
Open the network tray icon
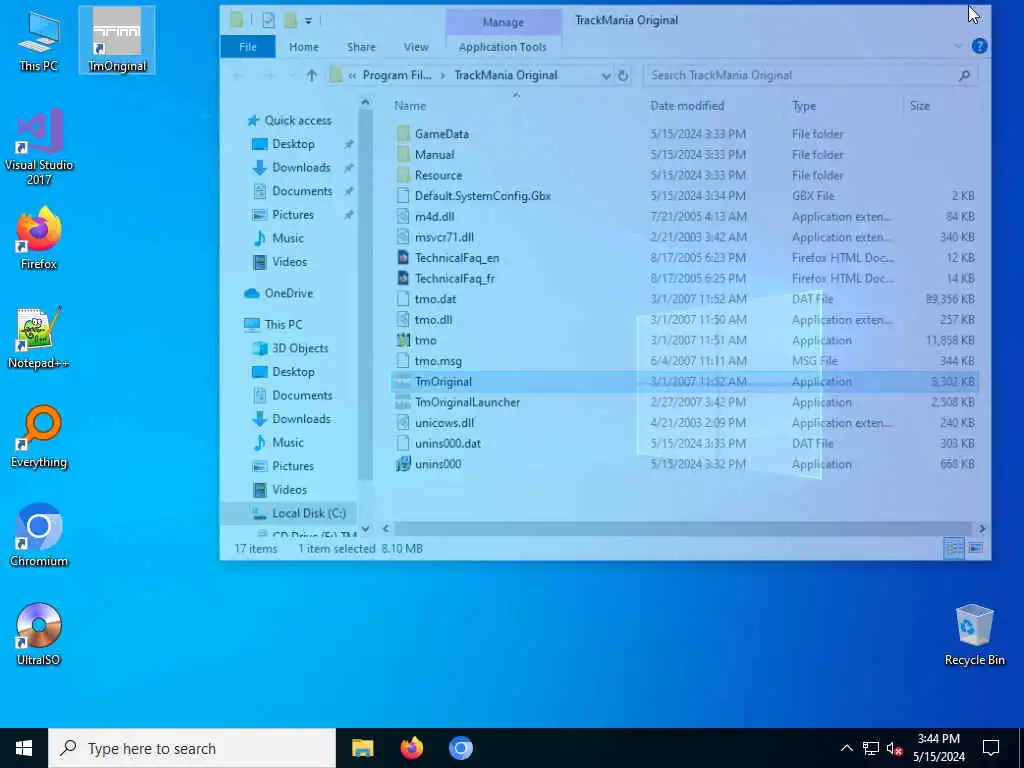871,748
